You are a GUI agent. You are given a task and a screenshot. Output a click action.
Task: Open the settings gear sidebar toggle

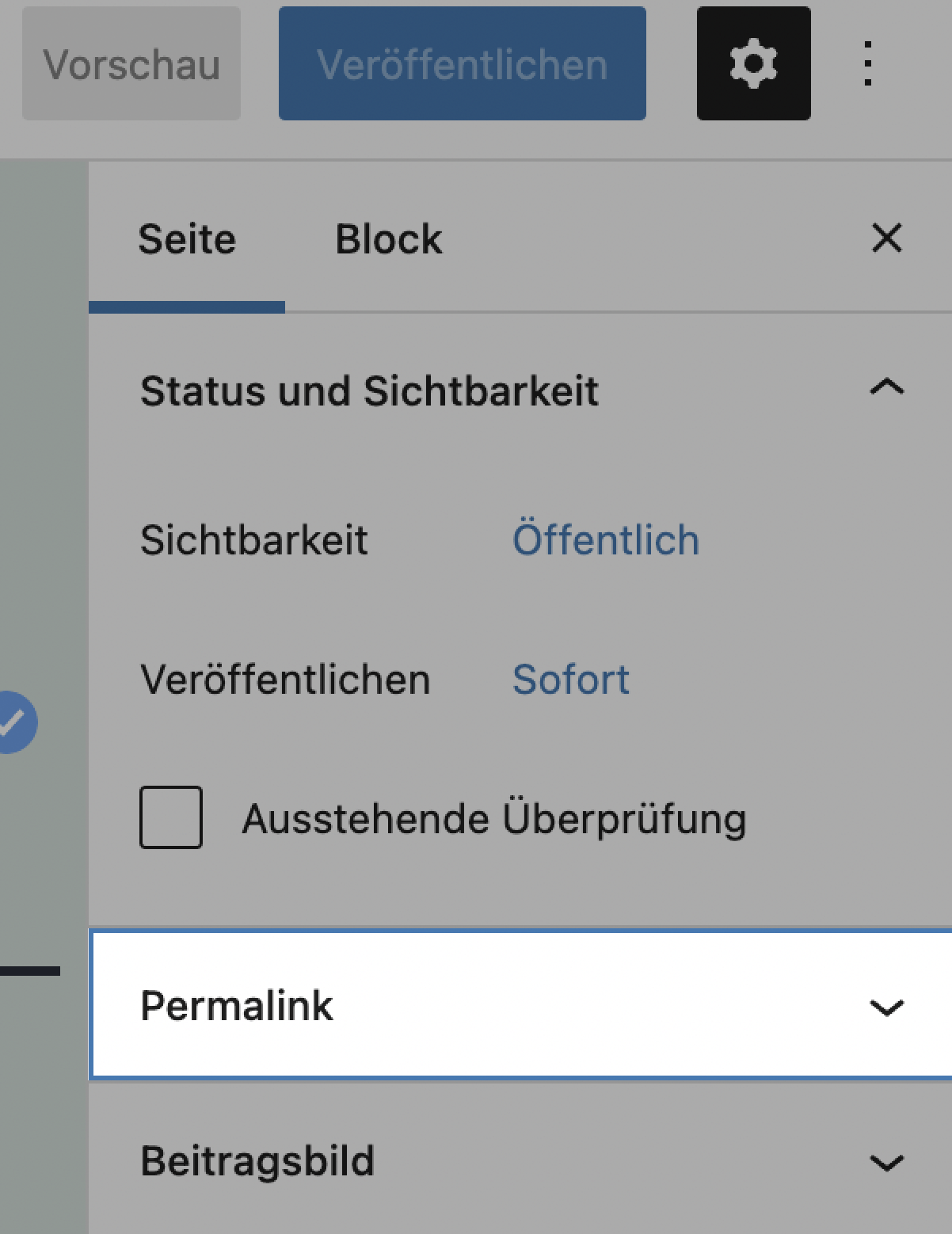(x=753, y=63)
